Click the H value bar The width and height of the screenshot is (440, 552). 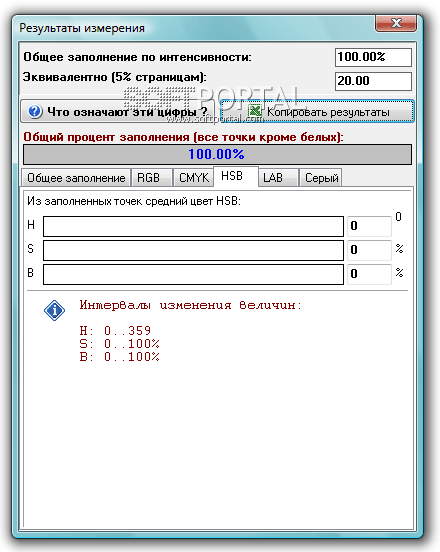pos(193,226)
